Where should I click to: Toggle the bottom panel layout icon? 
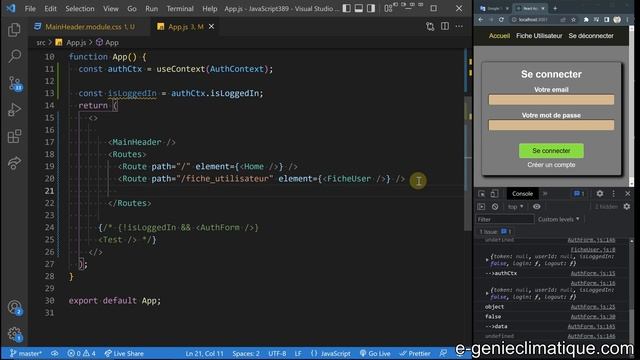tap(359, 8)
